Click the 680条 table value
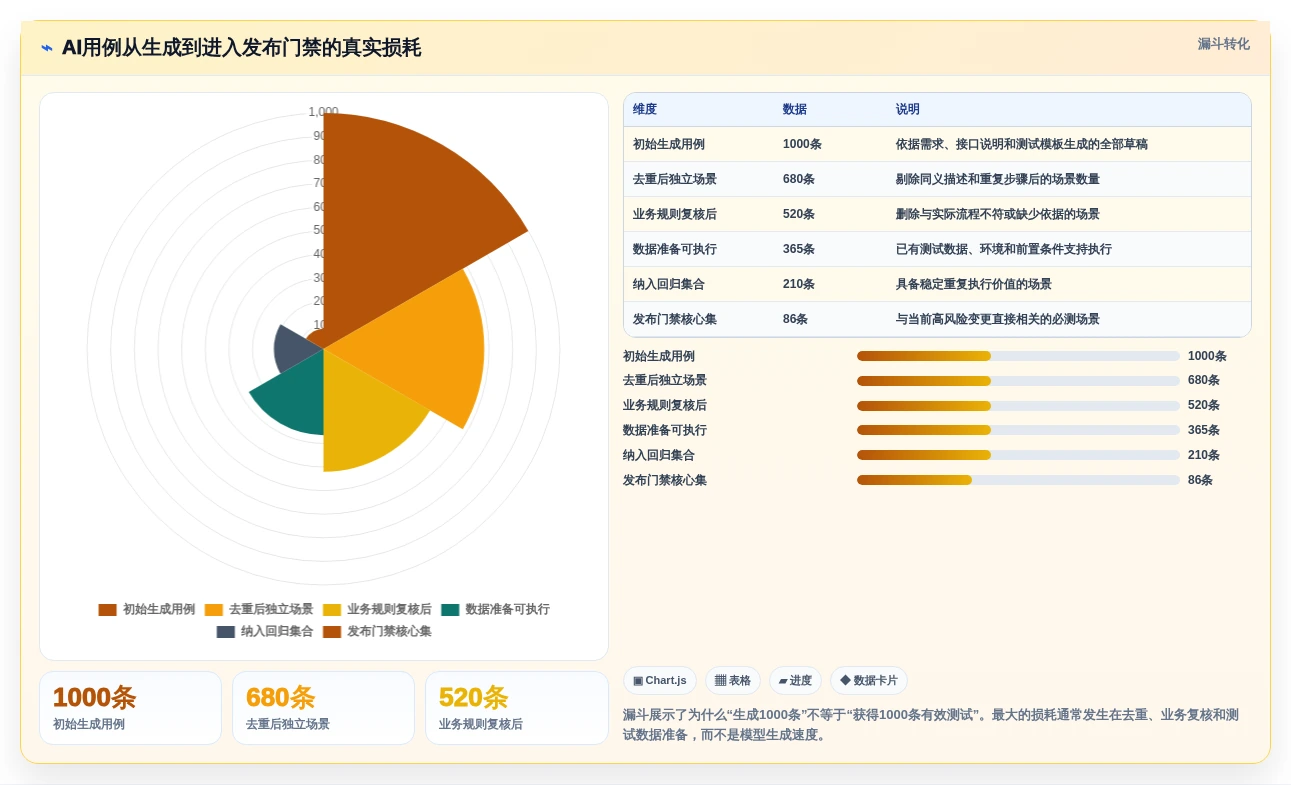Image resolution: width=1291 pixels, height=785 pixels. (x=799, y=180)
